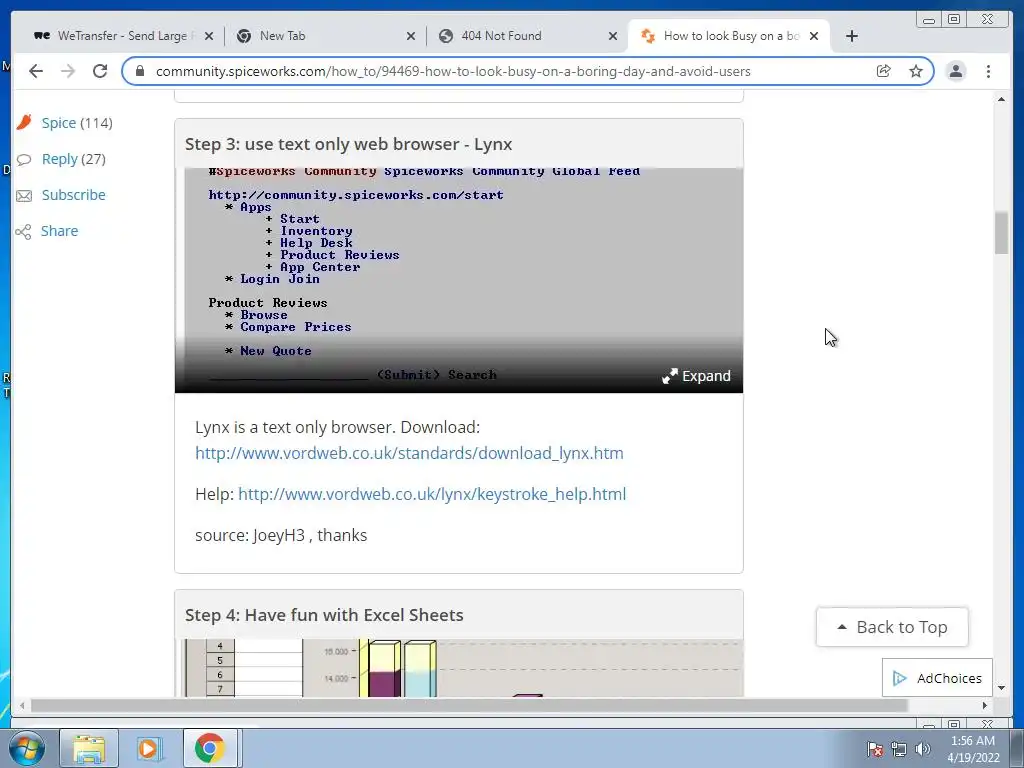Image resolution: width=1024 pixels, height=768 pixels.
Task: Click the Reply (27) link
Action: [x=74, y=159]
